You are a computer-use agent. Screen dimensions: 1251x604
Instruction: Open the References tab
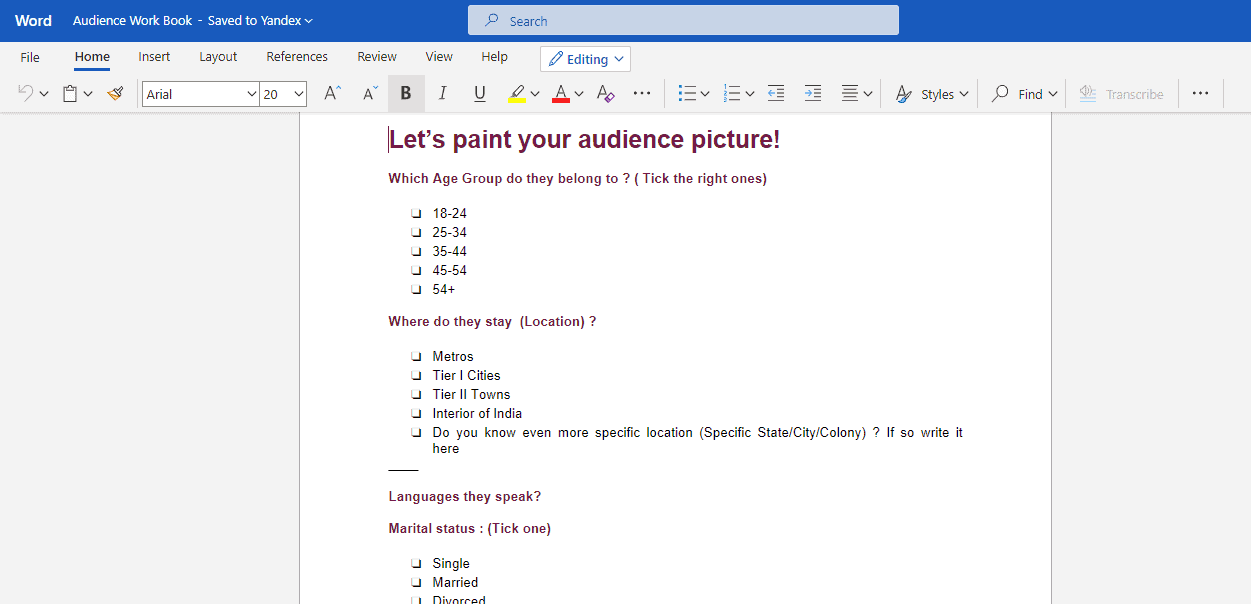pyautogui.click(x=297, y=57)
